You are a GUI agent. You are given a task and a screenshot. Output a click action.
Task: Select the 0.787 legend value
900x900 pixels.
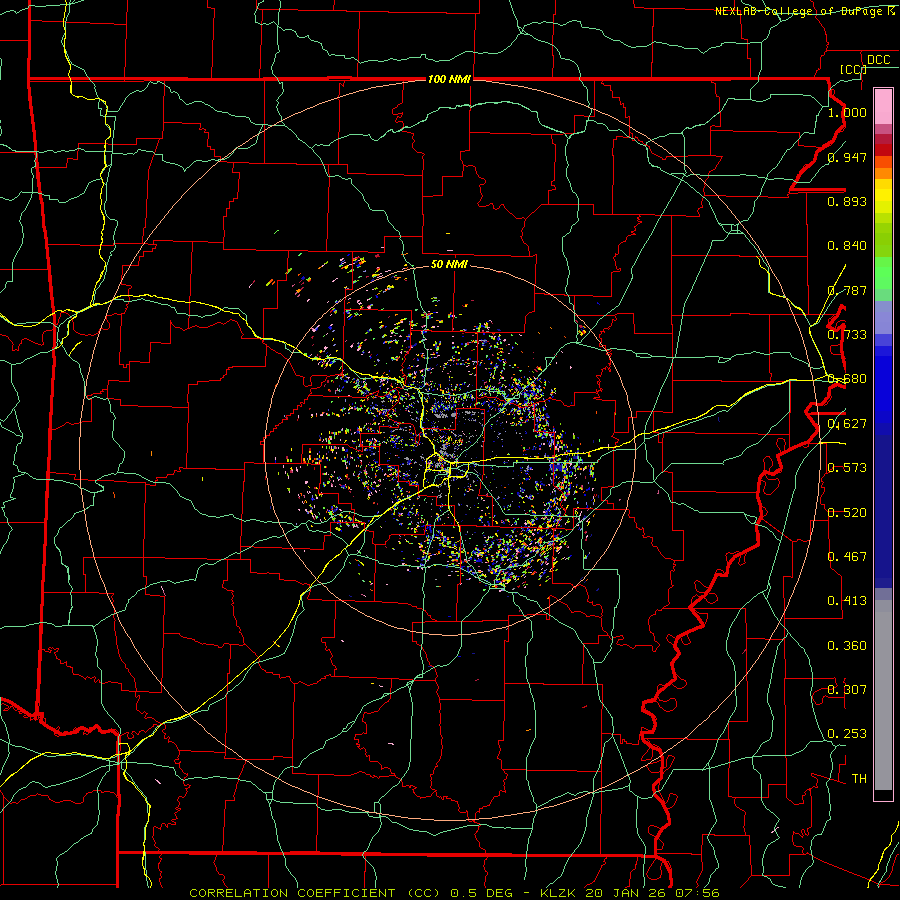847,290
